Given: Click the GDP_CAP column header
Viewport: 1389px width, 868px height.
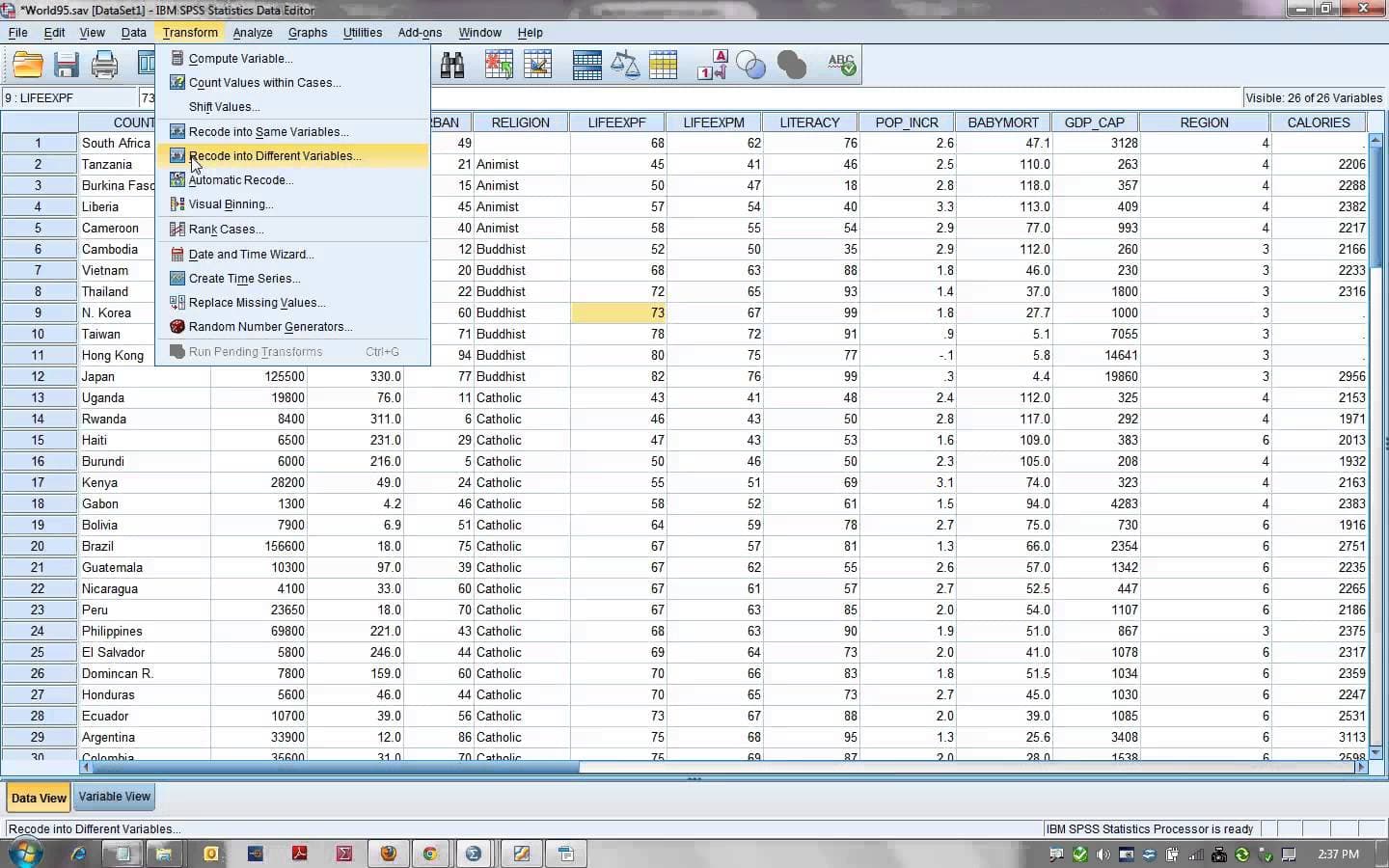Looking at the screenshot, I should pyautogui.click(x=1095, y=122).
